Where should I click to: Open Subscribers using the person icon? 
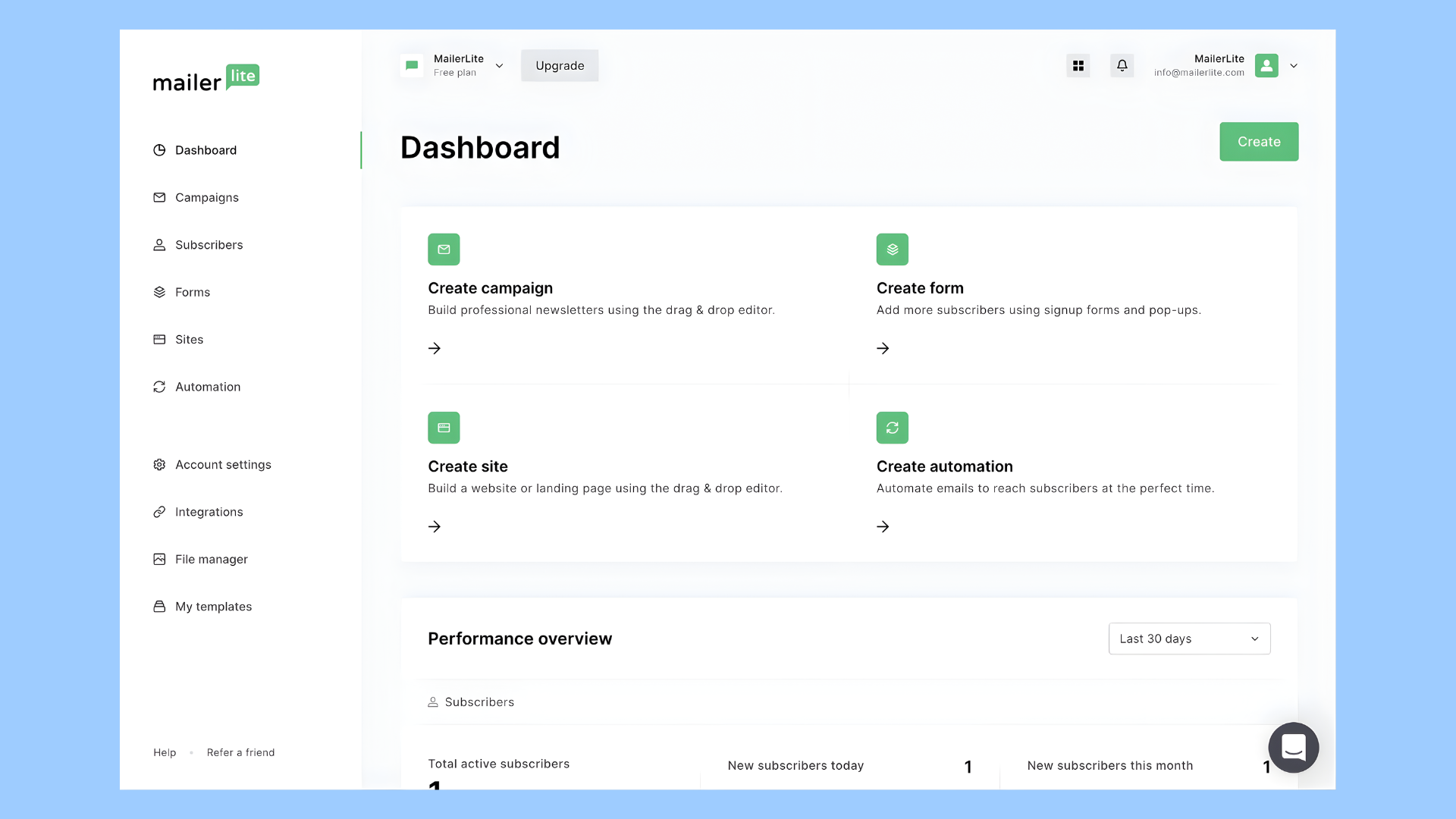[159, 244]
